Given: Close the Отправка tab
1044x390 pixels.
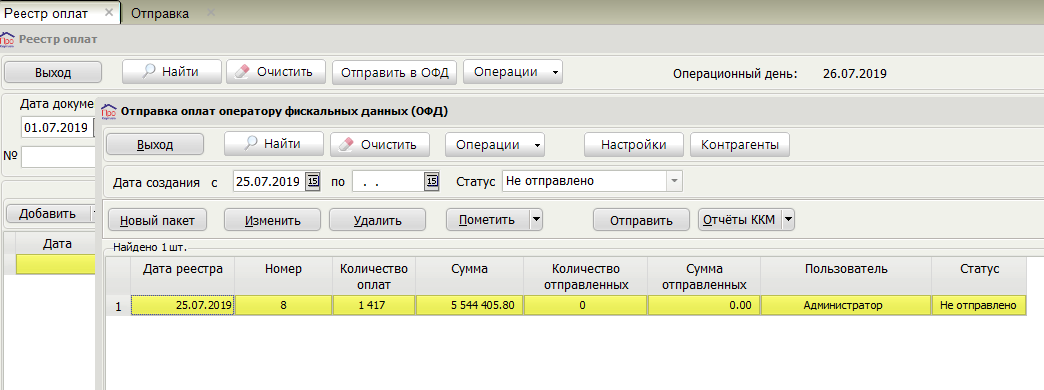Looking at the screenshot, I should (211, 13).
